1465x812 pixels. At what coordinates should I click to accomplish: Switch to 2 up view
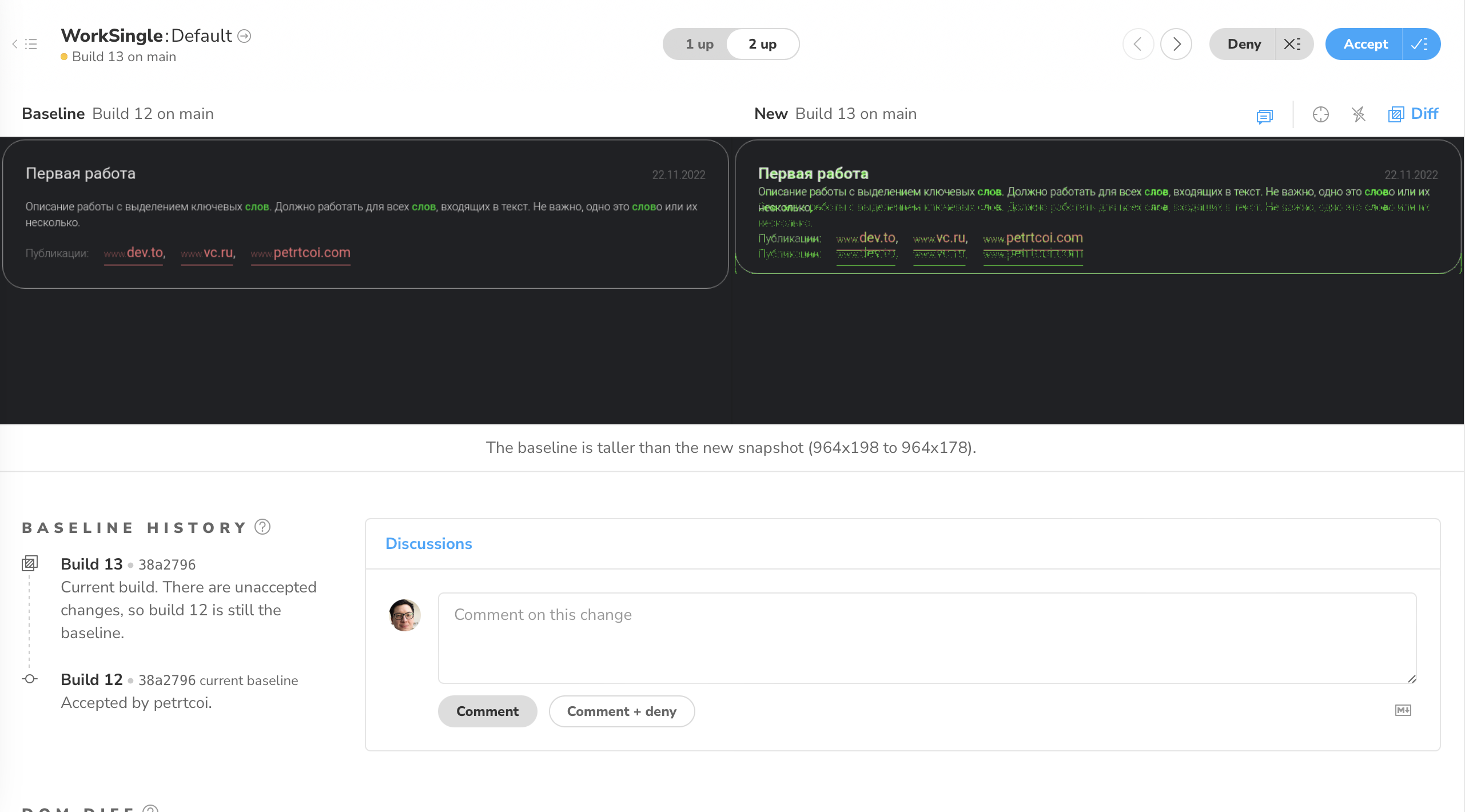[x=762, y=44]
